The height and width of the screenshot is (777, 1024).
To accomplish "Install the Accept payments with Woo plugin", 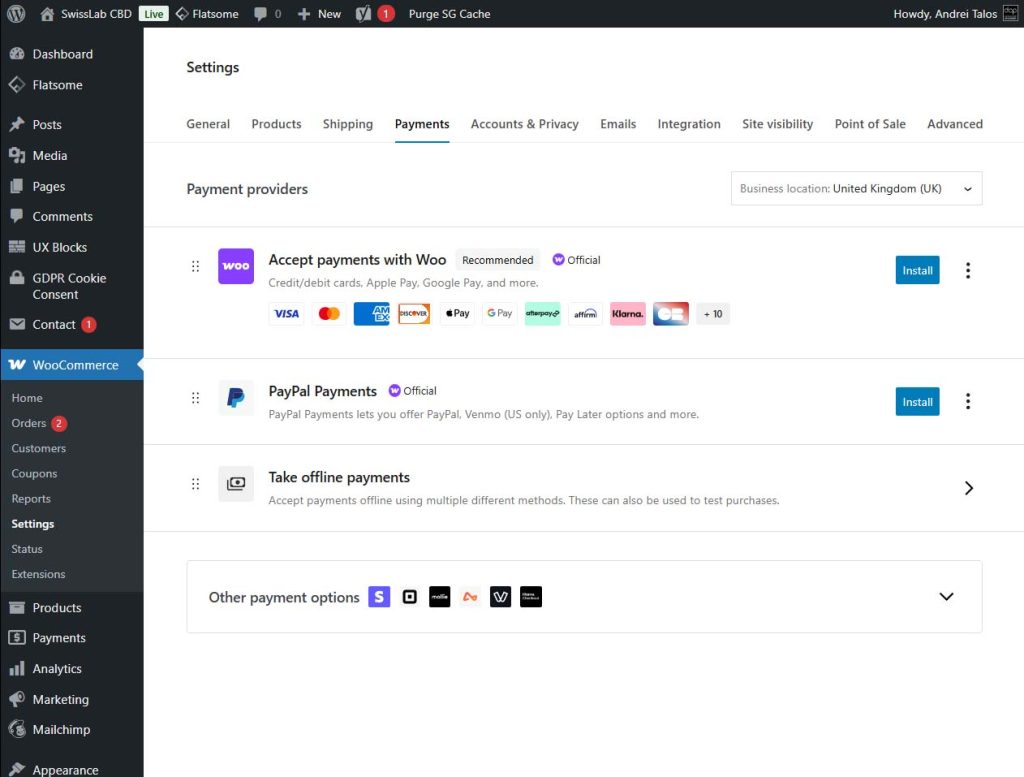I will click(x=917, y=270).
